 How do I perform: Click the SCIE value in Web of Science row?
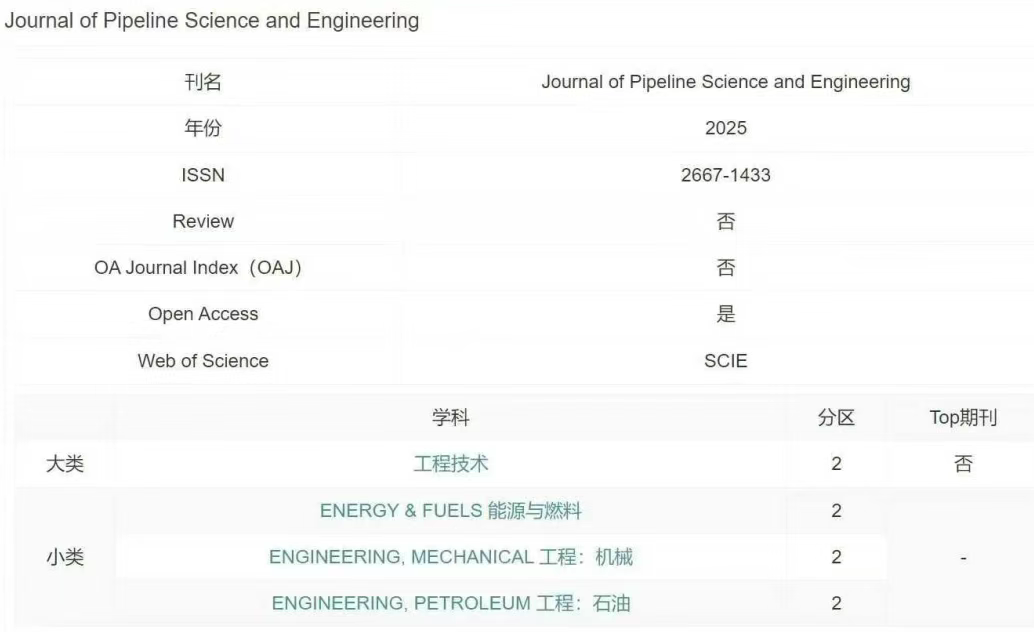click(725, 361)
